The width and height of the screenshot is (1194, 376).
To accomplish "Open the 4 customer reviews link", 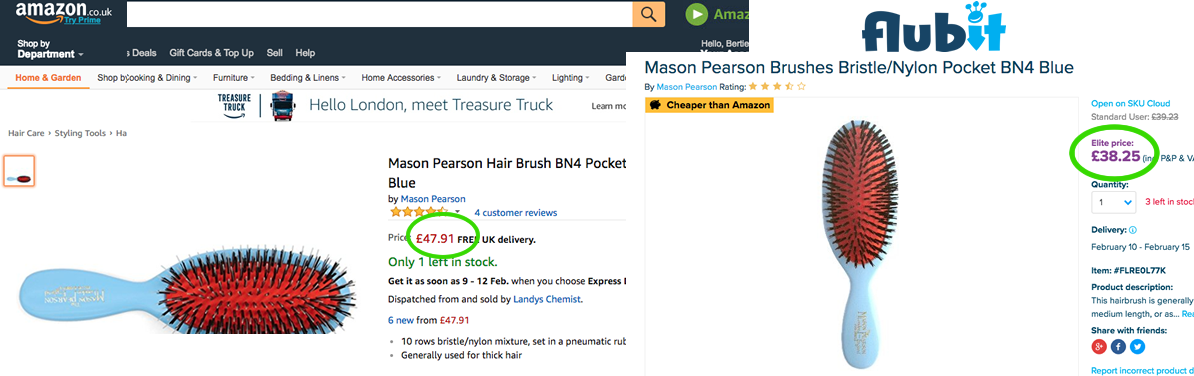I will click(x=516, y=212).
